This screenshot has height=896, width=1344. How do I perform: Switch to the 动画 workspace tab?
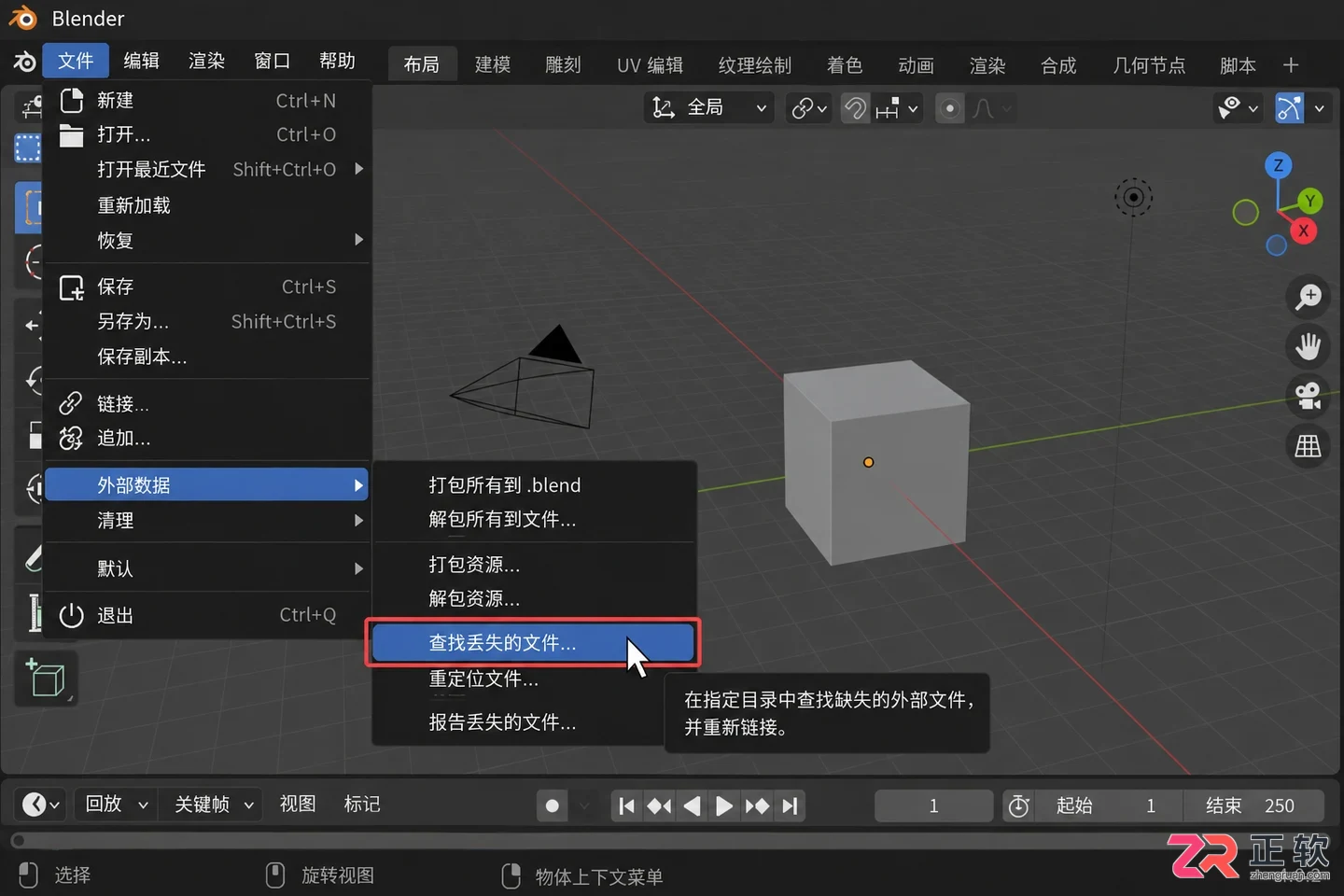coord(916,64)
